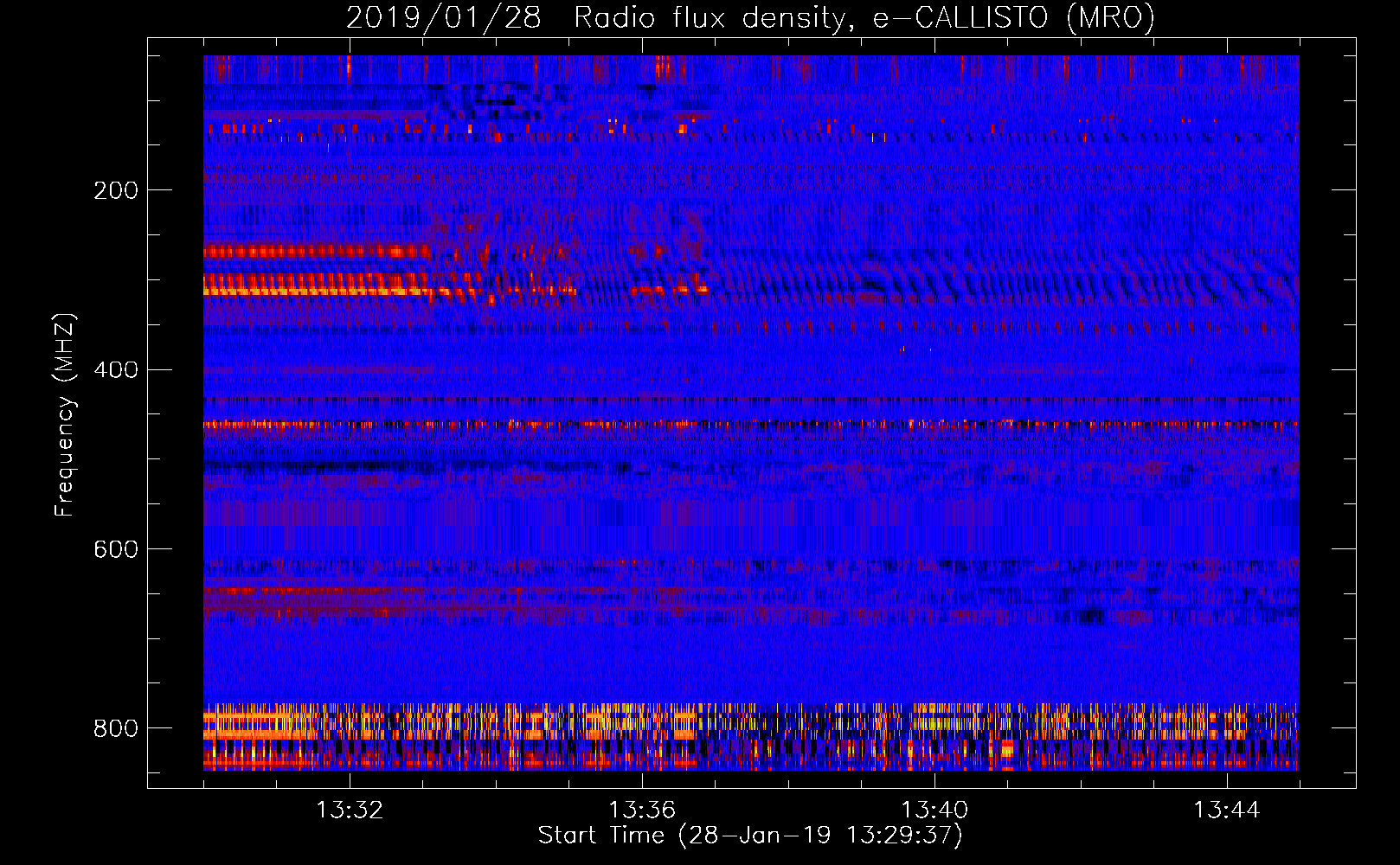
Task: Click the 13:32 time tick label
Action: pyautogui.click(x=350, y=811)
